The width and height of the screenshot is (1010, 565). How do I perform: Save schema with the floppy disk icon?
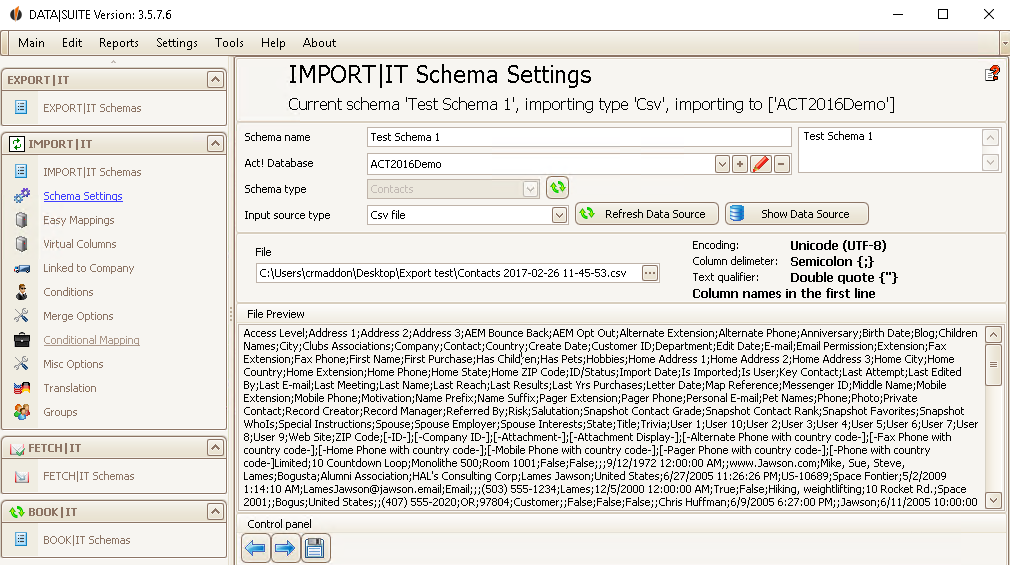[315, 548]
